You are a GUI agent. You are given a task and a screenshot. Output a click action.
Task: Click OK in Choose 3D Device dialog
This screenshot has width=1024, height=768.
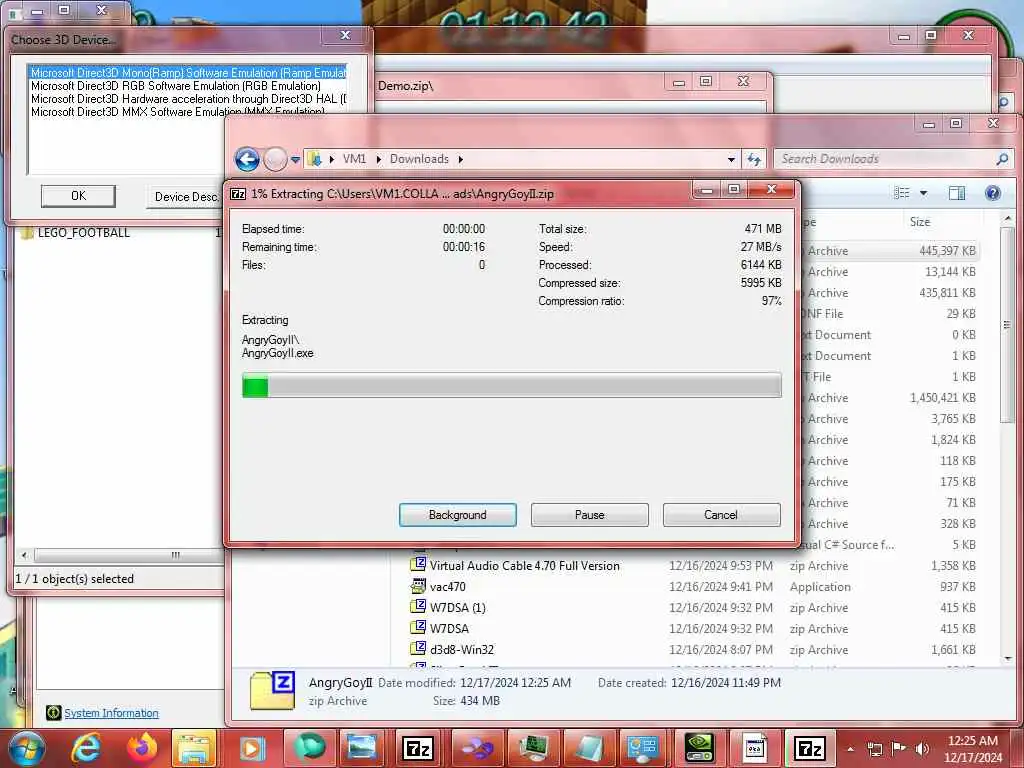(78, 196)
